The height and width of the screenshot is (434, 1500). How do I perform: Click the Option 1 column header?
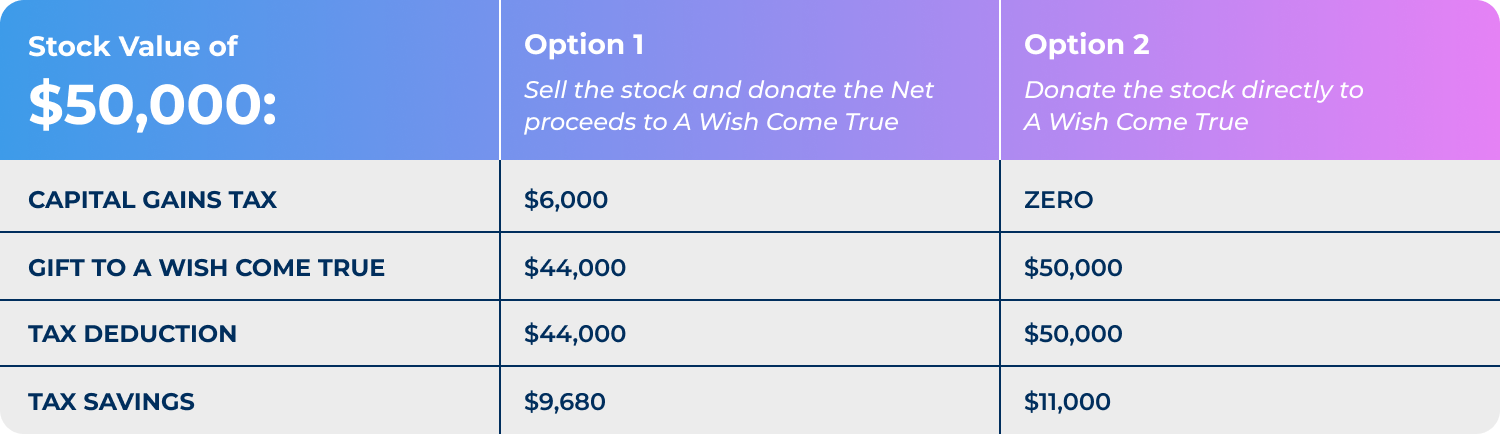coord(584,45)
